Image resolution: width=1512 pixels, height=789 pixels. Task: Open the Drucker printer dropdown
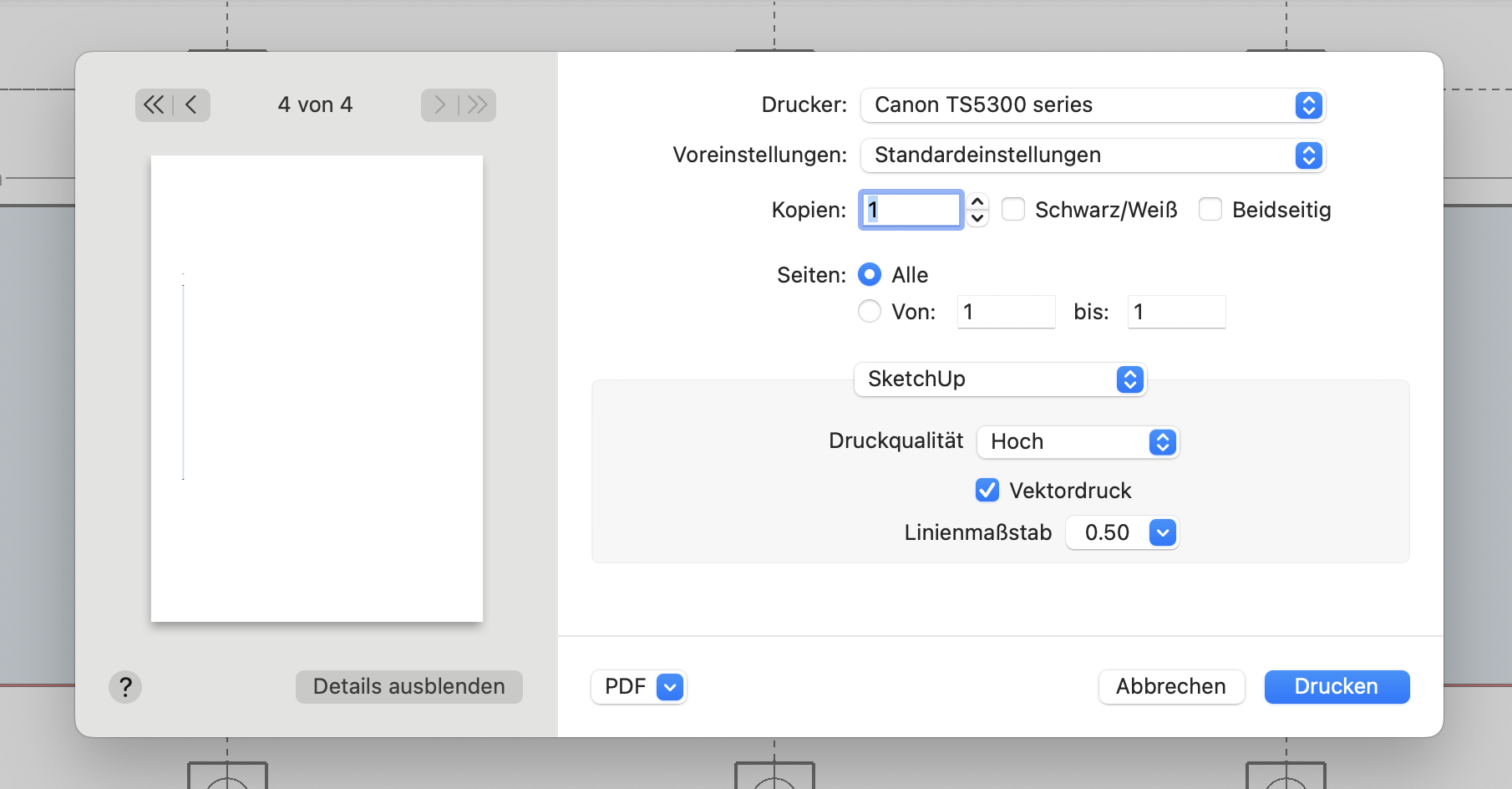(1093, 105)
